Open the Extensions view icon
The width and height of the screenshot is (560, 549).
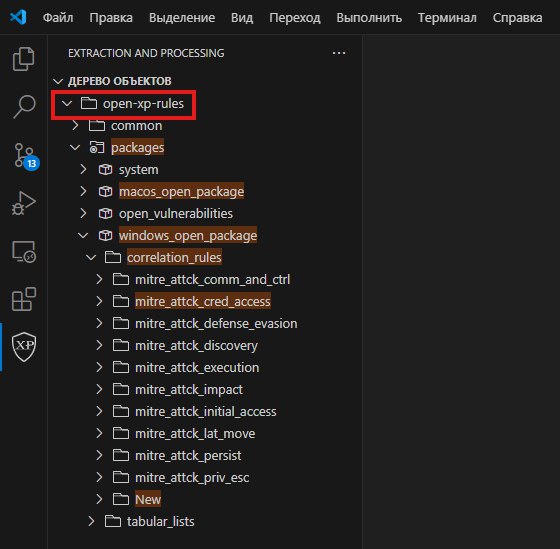[x=24, y=299]
